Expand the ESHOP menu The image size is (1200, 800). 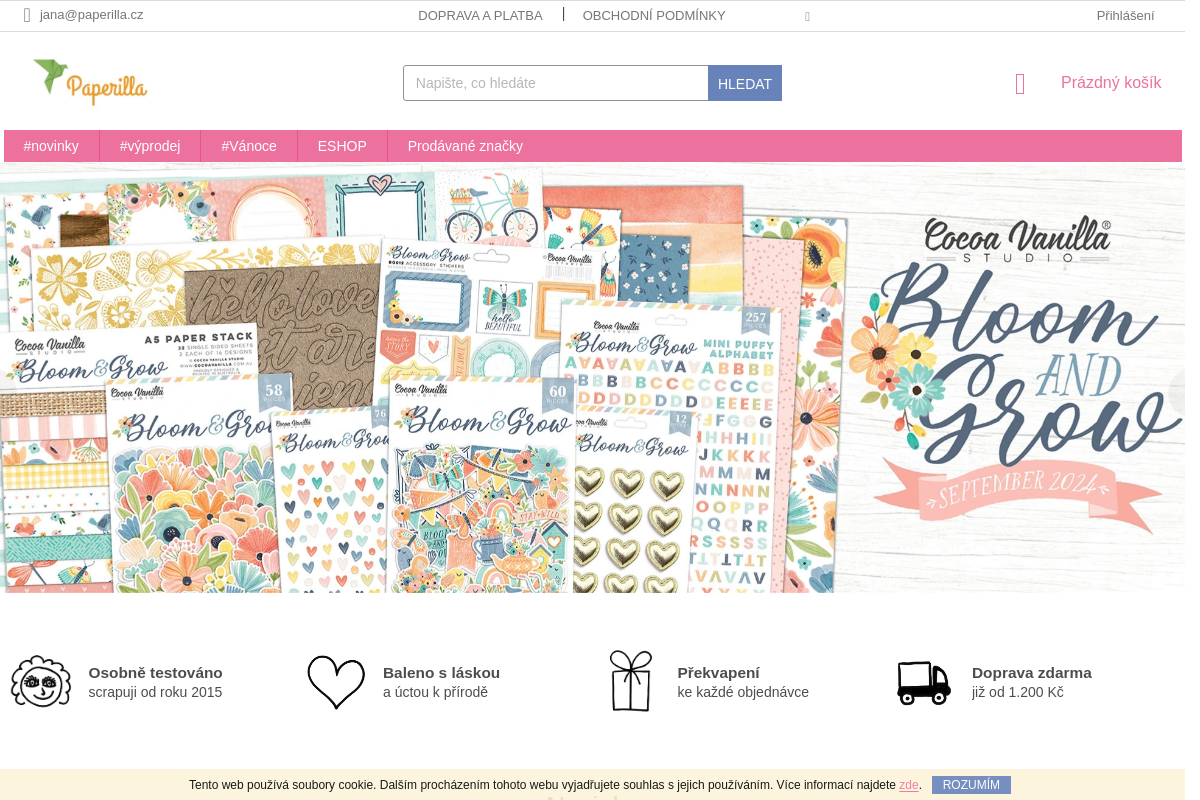342,146
